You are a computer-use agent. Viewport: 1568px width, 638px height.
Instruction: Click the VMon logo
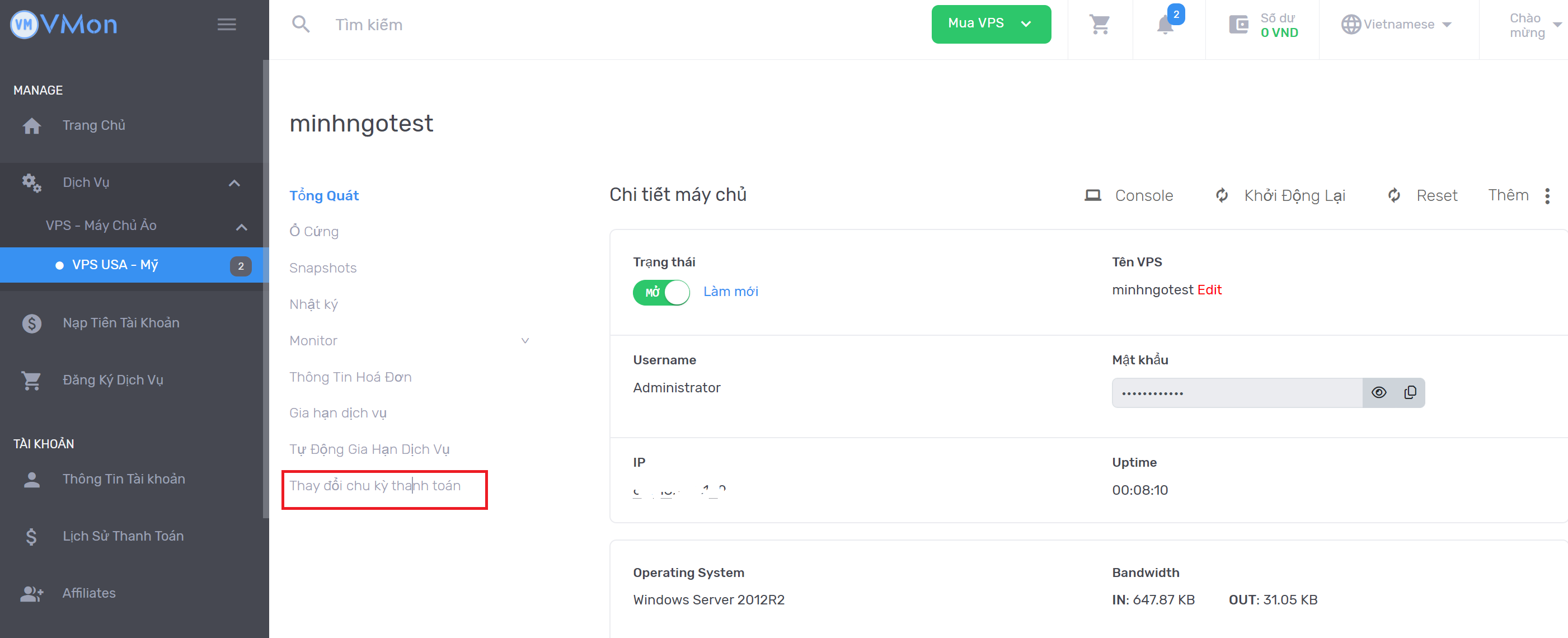click(x=64, y=25)
